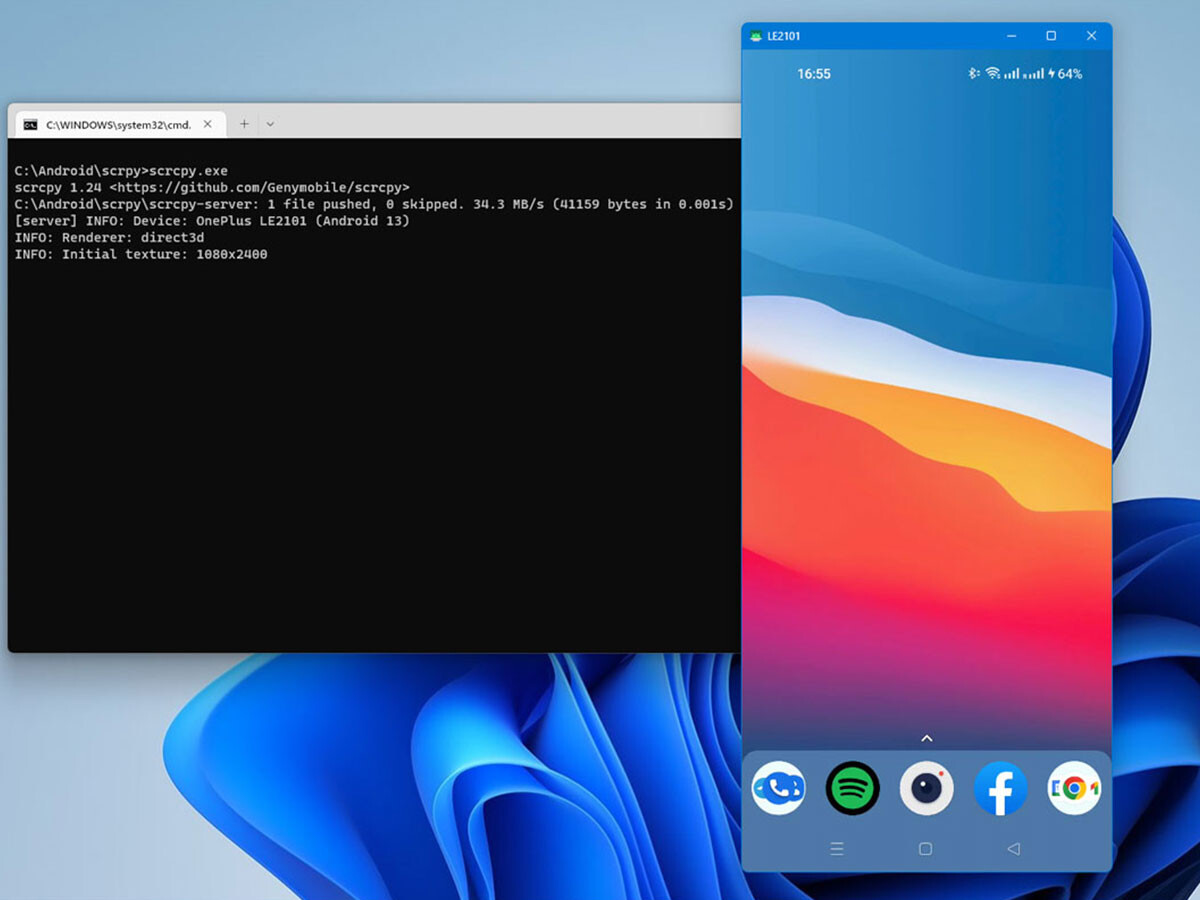Add a new terminal tab with plus button
The height and width of the screenshot is (900, 1200).
[244, 124]
